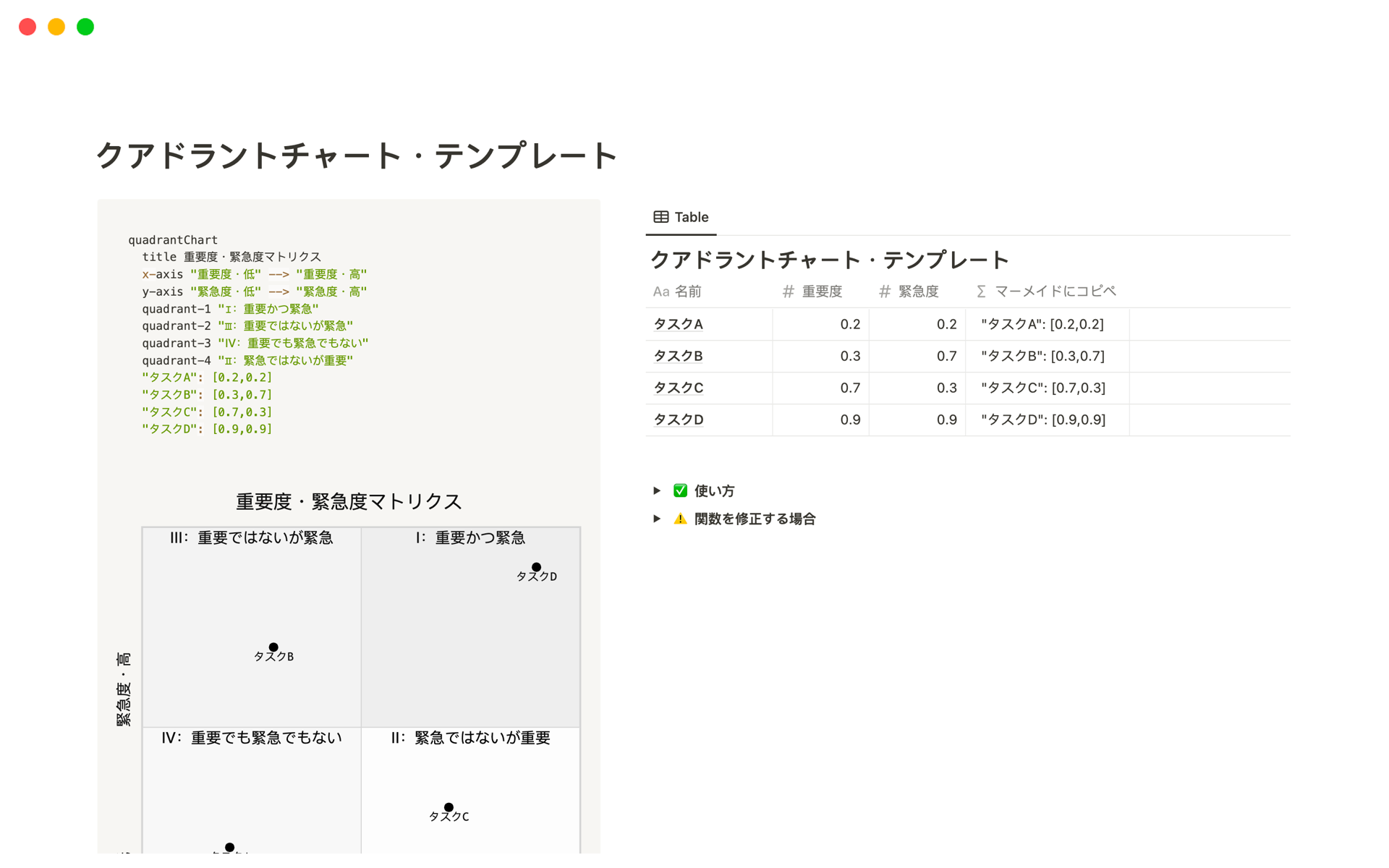Open the タスクD row page
Image resolution: width=1389 pixels, height=868 pixels.
pyautogui.click(x=678, y=420)
